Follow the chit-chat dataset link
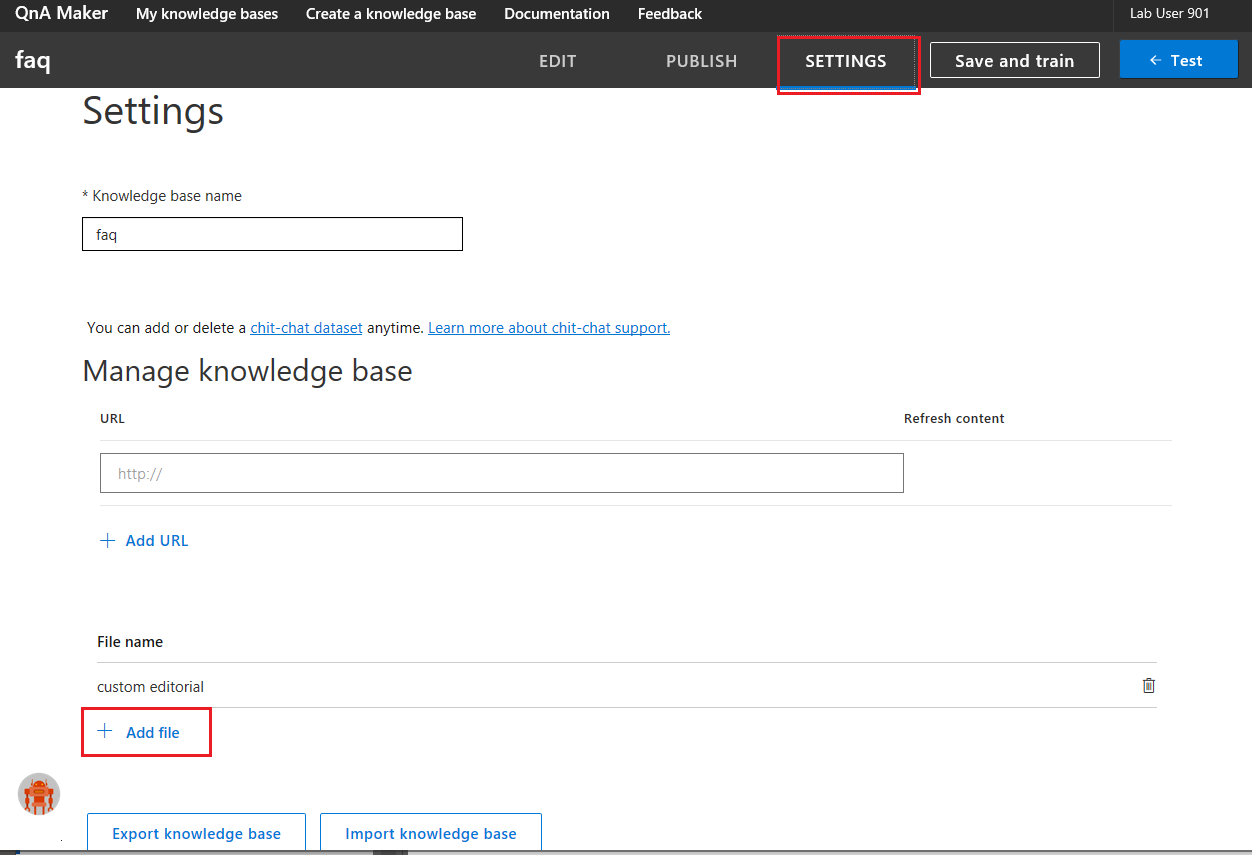 [306, 328]
